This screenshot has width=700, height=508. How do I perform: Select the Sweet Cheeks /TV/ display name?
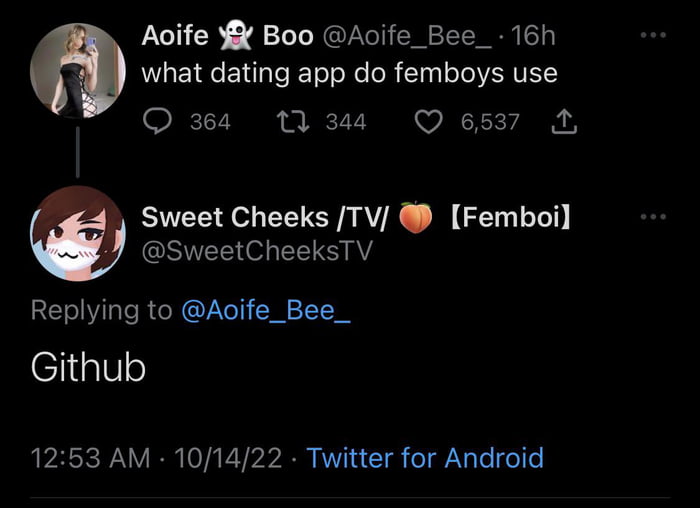click(266, 216)
